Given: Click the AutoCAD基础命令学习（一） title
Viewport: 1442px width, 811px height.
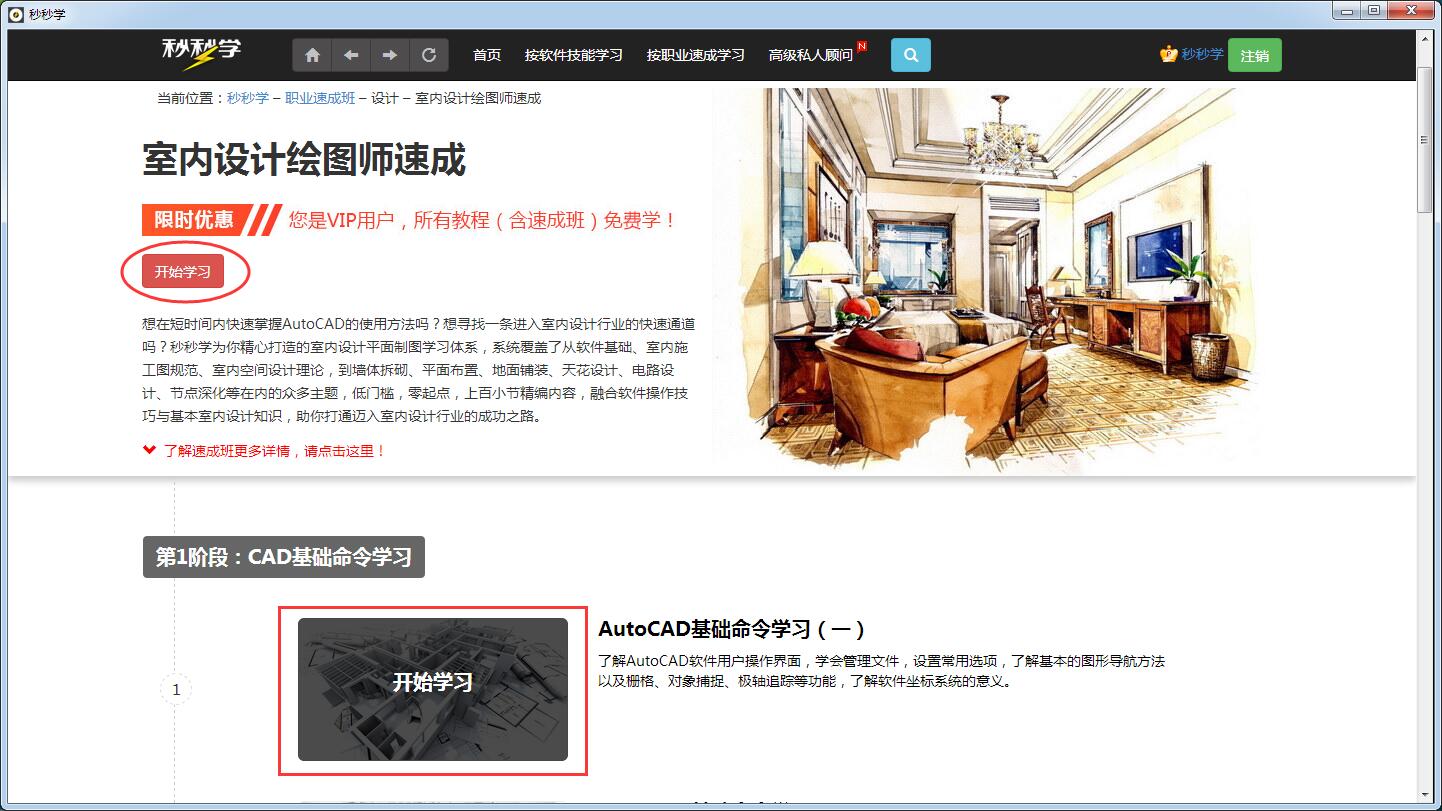Looking at the screenshot, I should click(x=731, y=629).
